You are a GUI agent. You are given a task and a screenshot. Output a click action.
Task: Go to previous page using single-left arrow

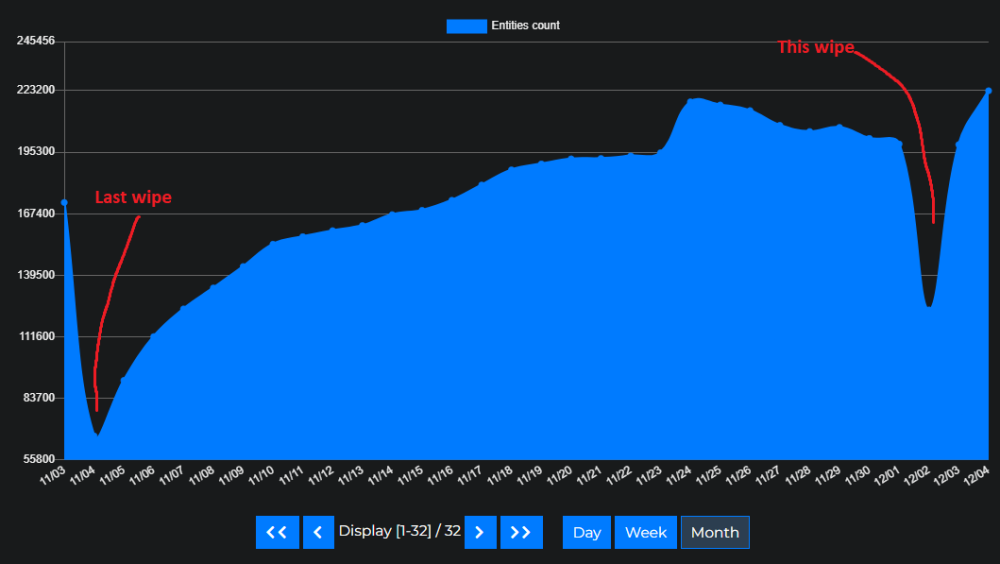click(318, 532)
